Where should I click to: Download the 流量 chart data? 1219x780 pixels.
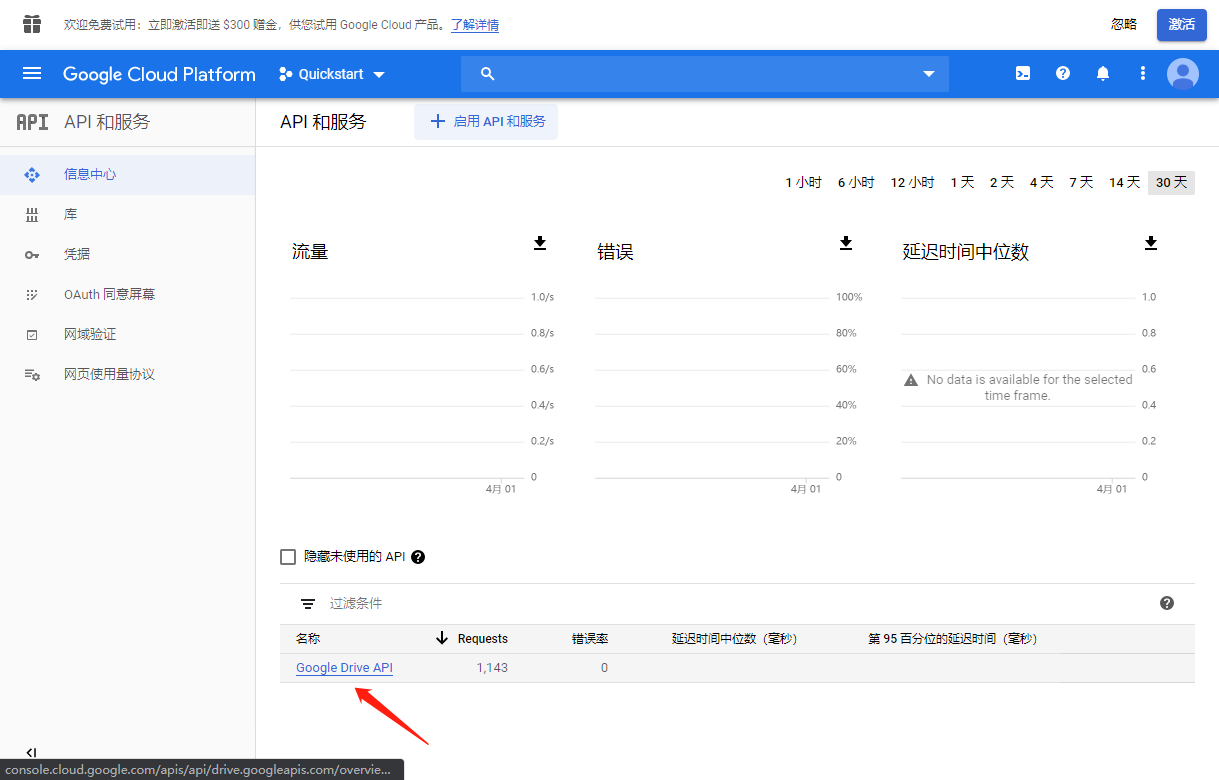(540, 243)
